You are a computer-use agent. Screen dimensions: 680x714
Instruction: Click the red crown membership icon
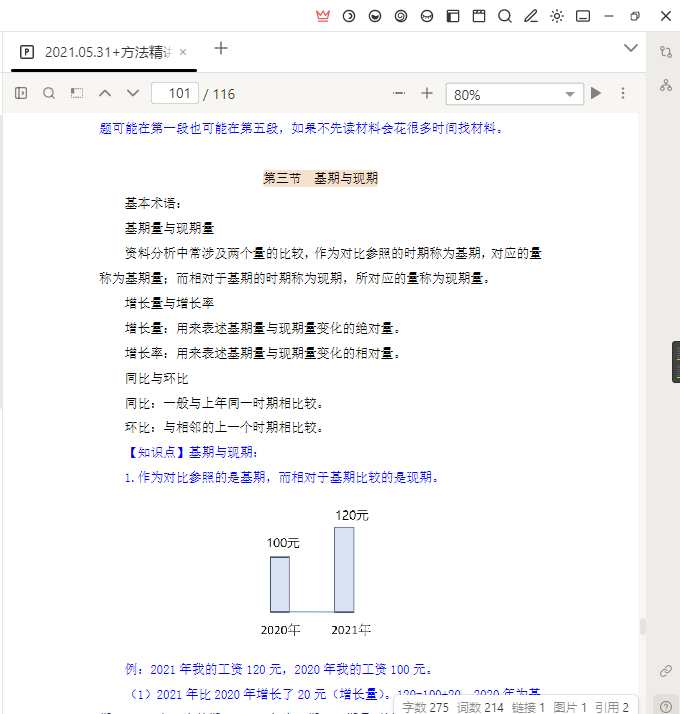pos(322,16)
